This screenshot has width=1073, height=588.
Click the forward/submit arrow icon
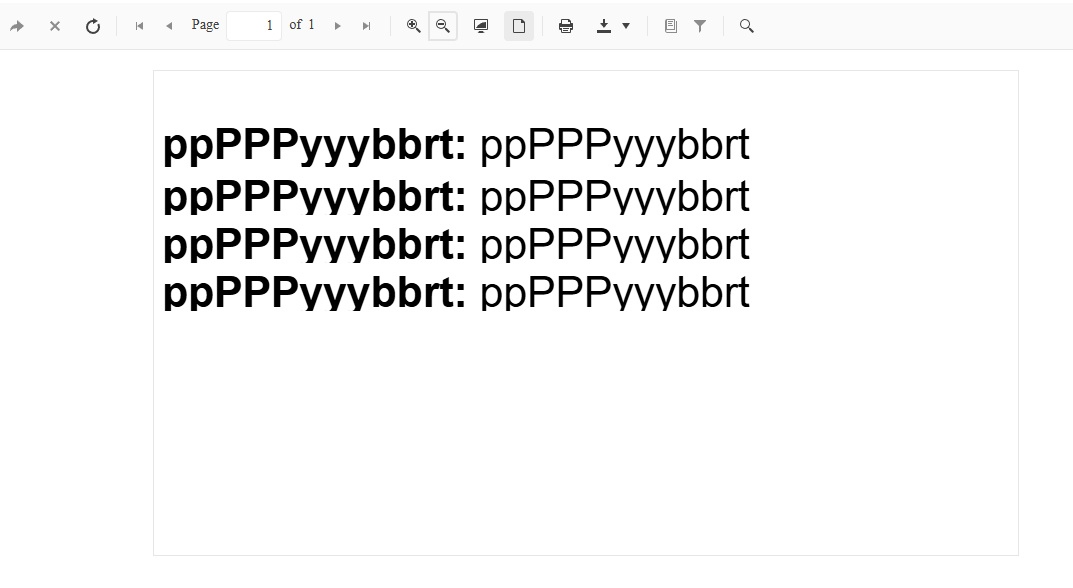17,26
